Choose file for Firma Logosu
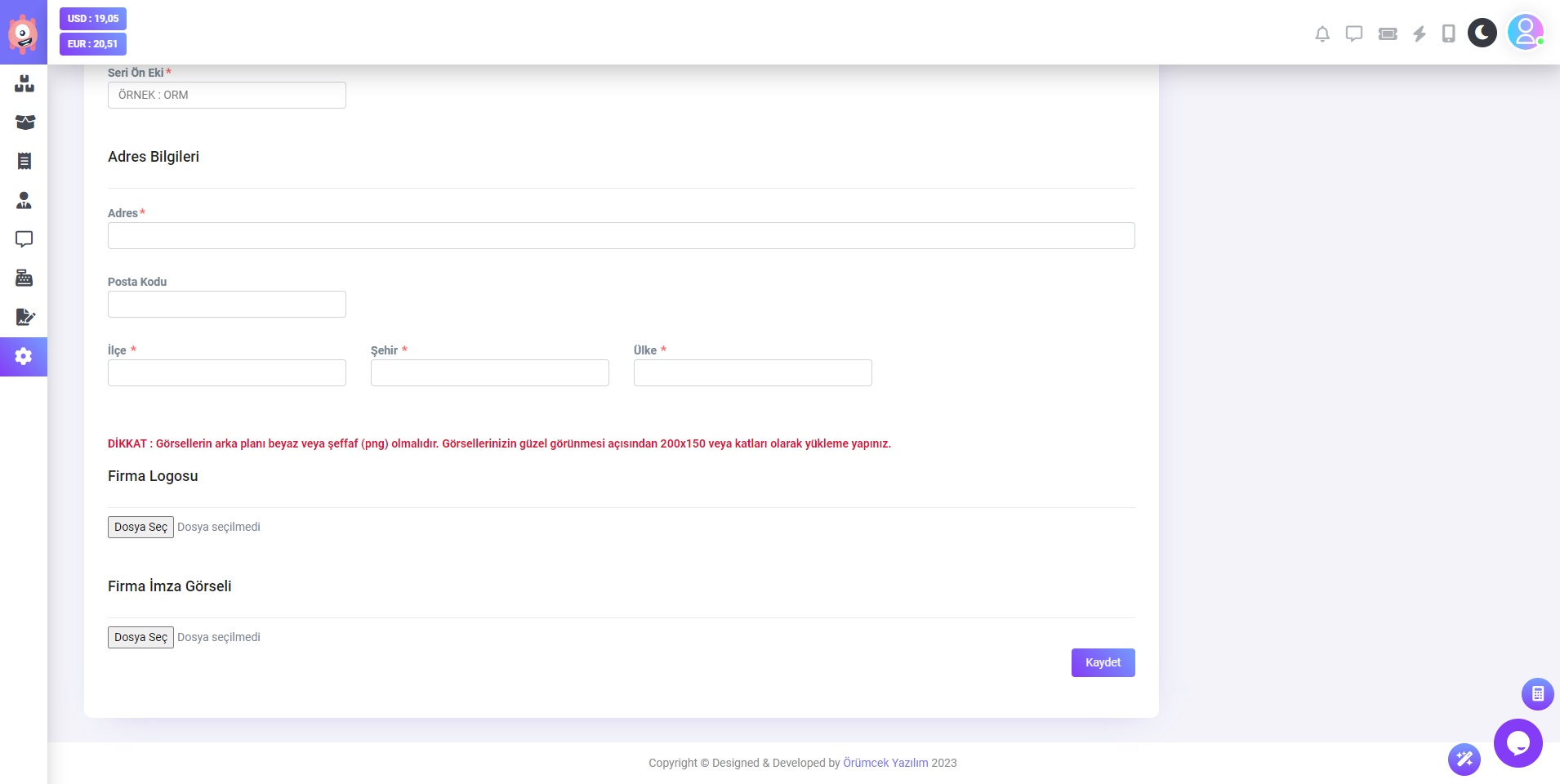Image resolution: width=1560 pixels, height=784 pixels. 140,528
